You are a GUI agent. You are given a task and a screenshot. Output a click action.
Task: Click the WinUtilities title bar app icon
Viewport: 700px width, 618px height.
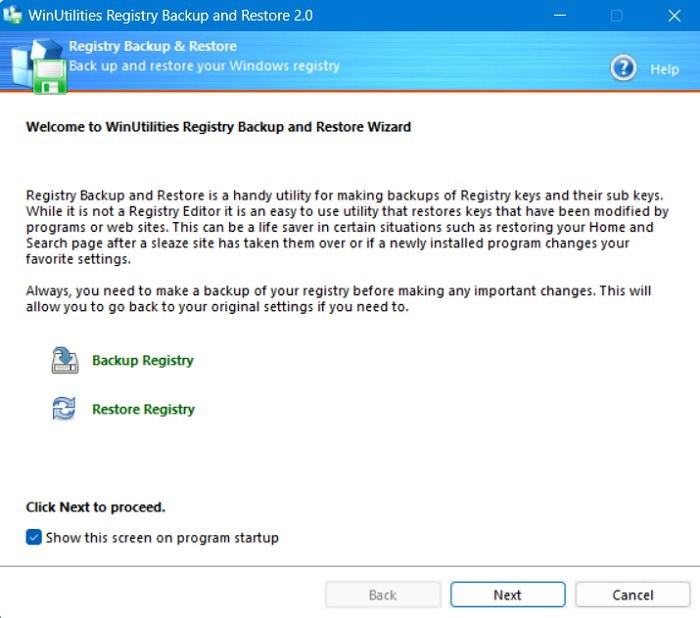tap(12, 15)
